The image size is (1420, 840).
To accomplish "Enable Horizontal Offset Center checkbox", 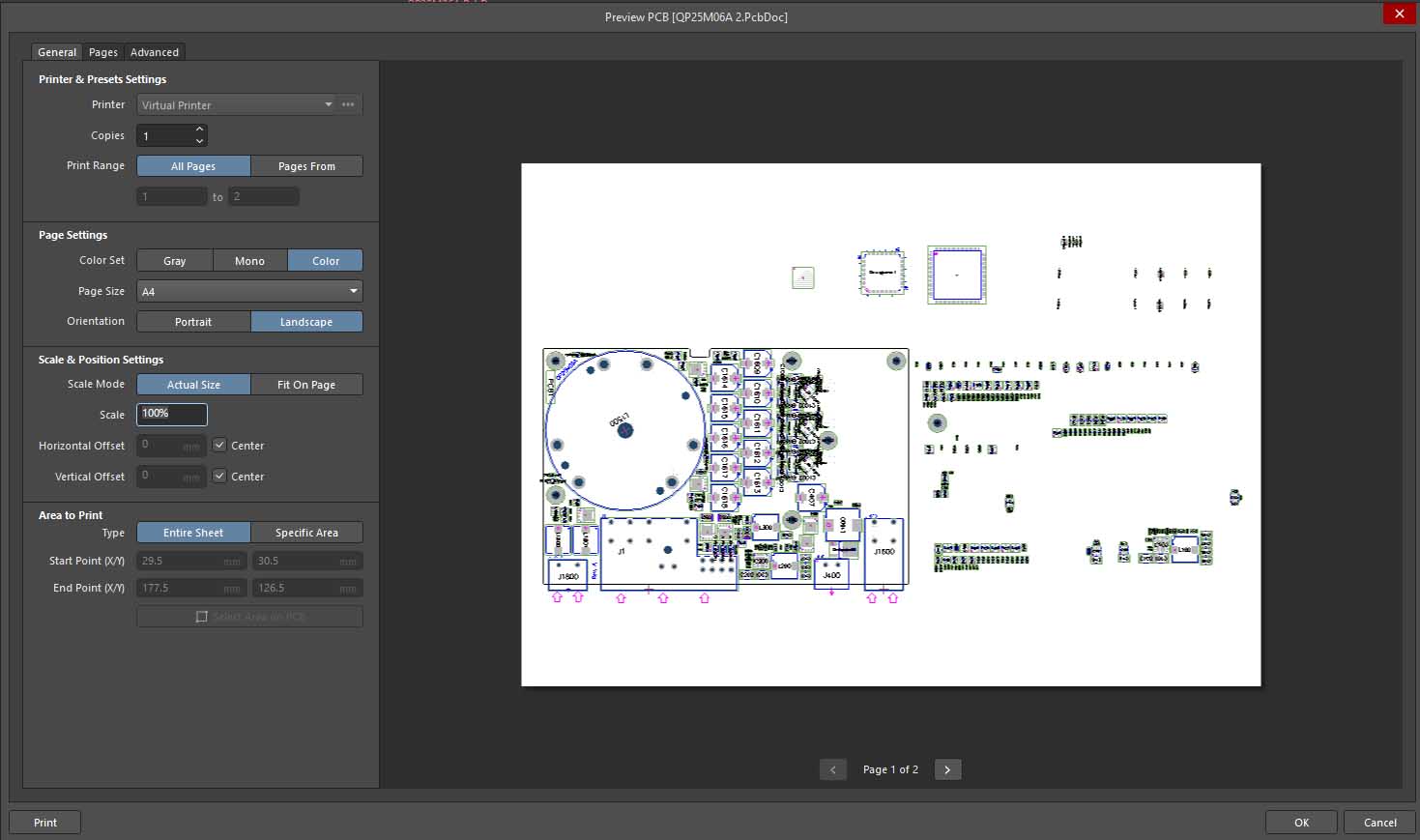I will pyautogui.click(x=220, y=446).
